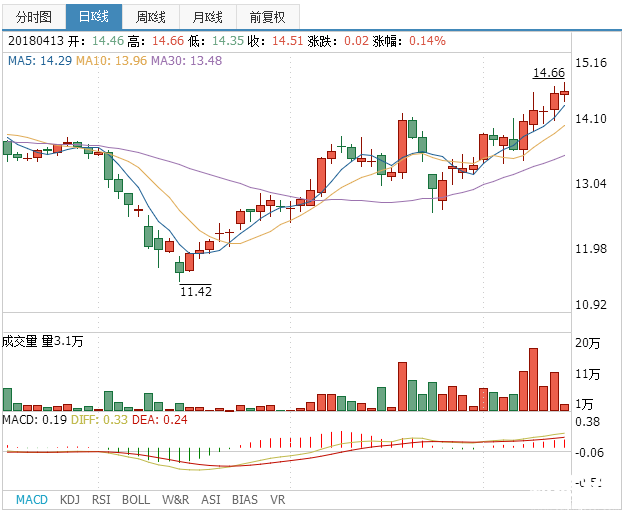Click the 成交量 volume label
This screenshot has height=516, width=625.
coord(20,341)
